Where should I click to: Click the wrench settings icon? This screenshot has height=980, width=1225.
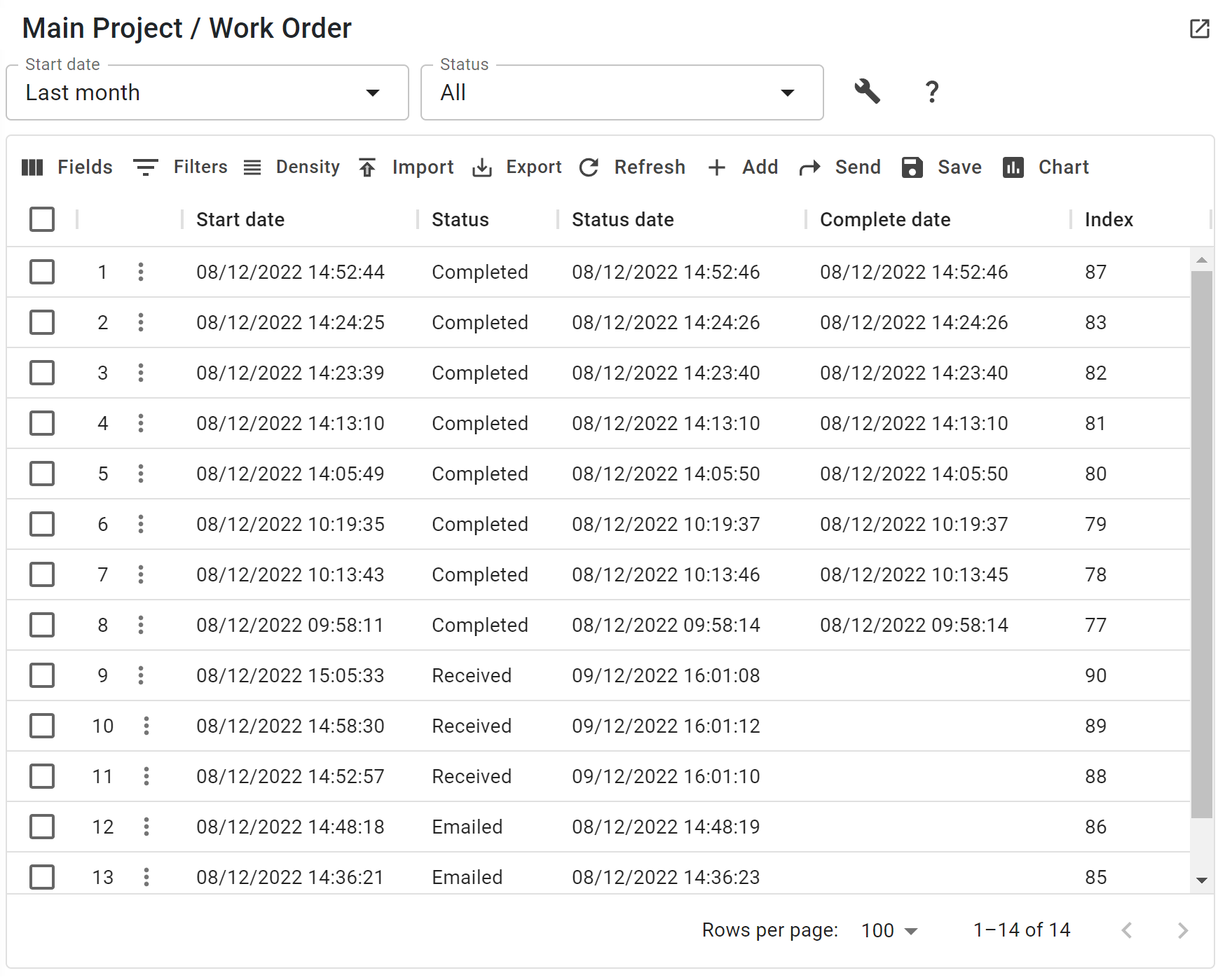click(x=867, y=92)
